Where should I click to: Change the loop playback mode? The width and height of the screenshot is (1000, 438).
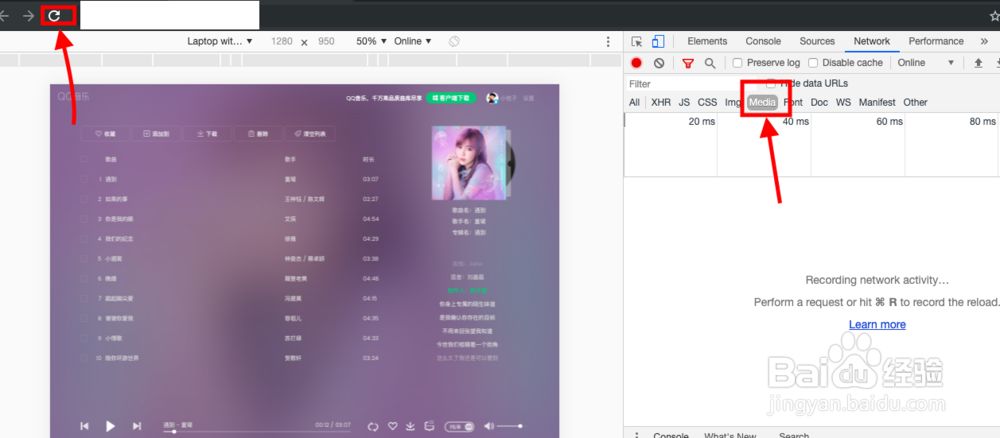(x=373, y=426)
